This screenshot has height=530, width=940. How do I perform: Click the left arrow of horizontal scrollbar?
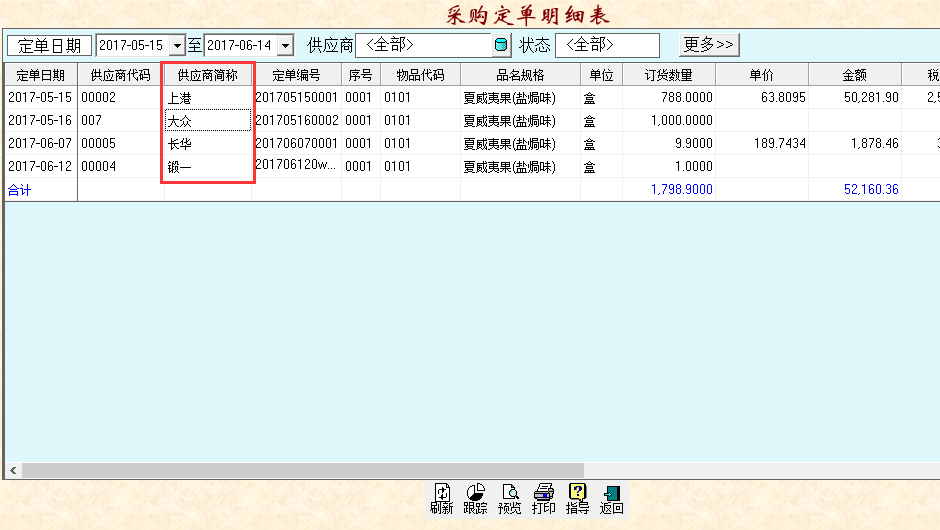tap(13, 471)
